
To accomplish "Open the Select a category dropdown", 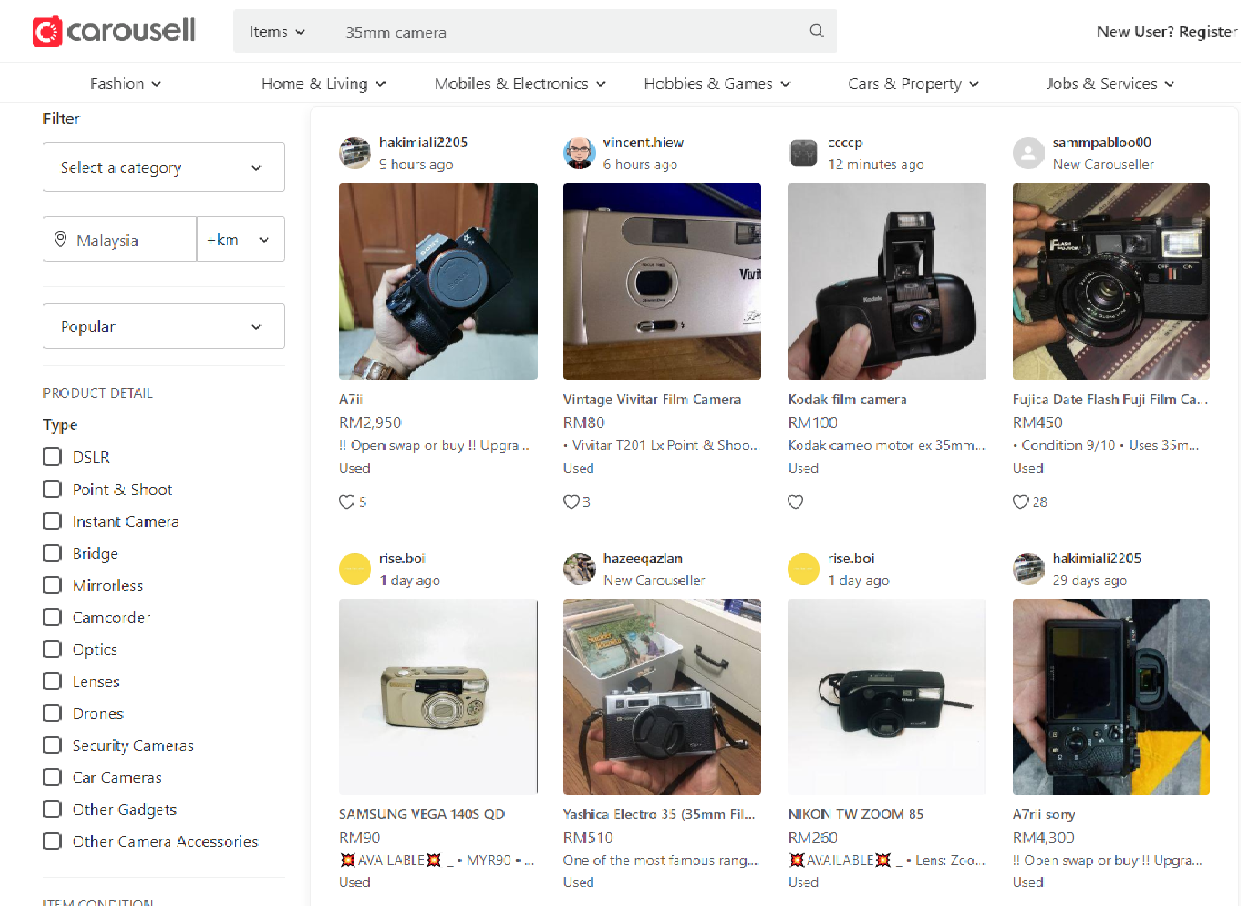I will [164, 167].
